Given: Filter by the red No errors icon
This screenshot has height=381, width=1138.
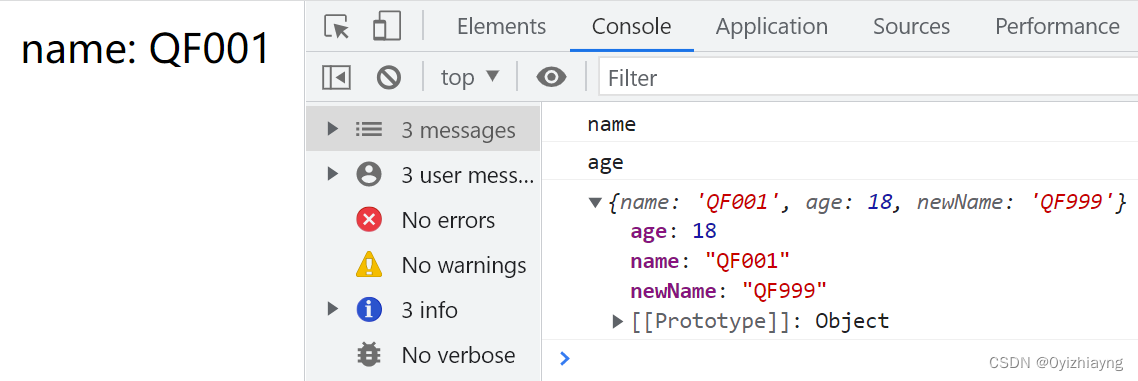Looking at the screenshot, I should pos(369,219).
